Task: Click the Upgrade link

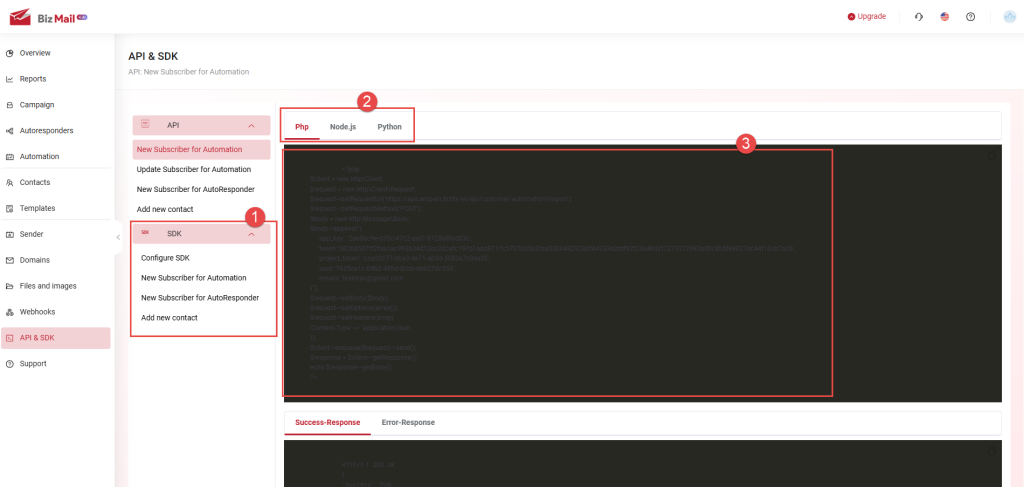Action: pyautogui.click(x=866, y=16)
